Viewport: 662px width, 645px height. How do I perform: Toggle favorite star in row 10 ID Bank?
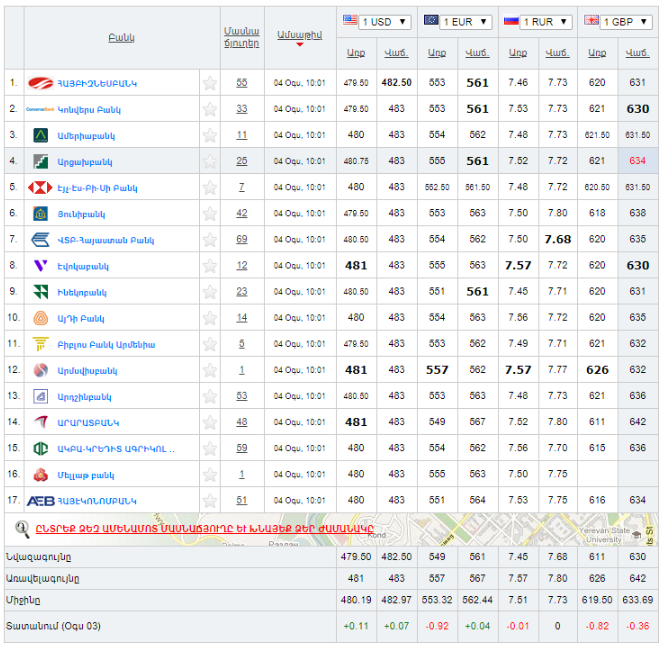click(x=209, y=318)
